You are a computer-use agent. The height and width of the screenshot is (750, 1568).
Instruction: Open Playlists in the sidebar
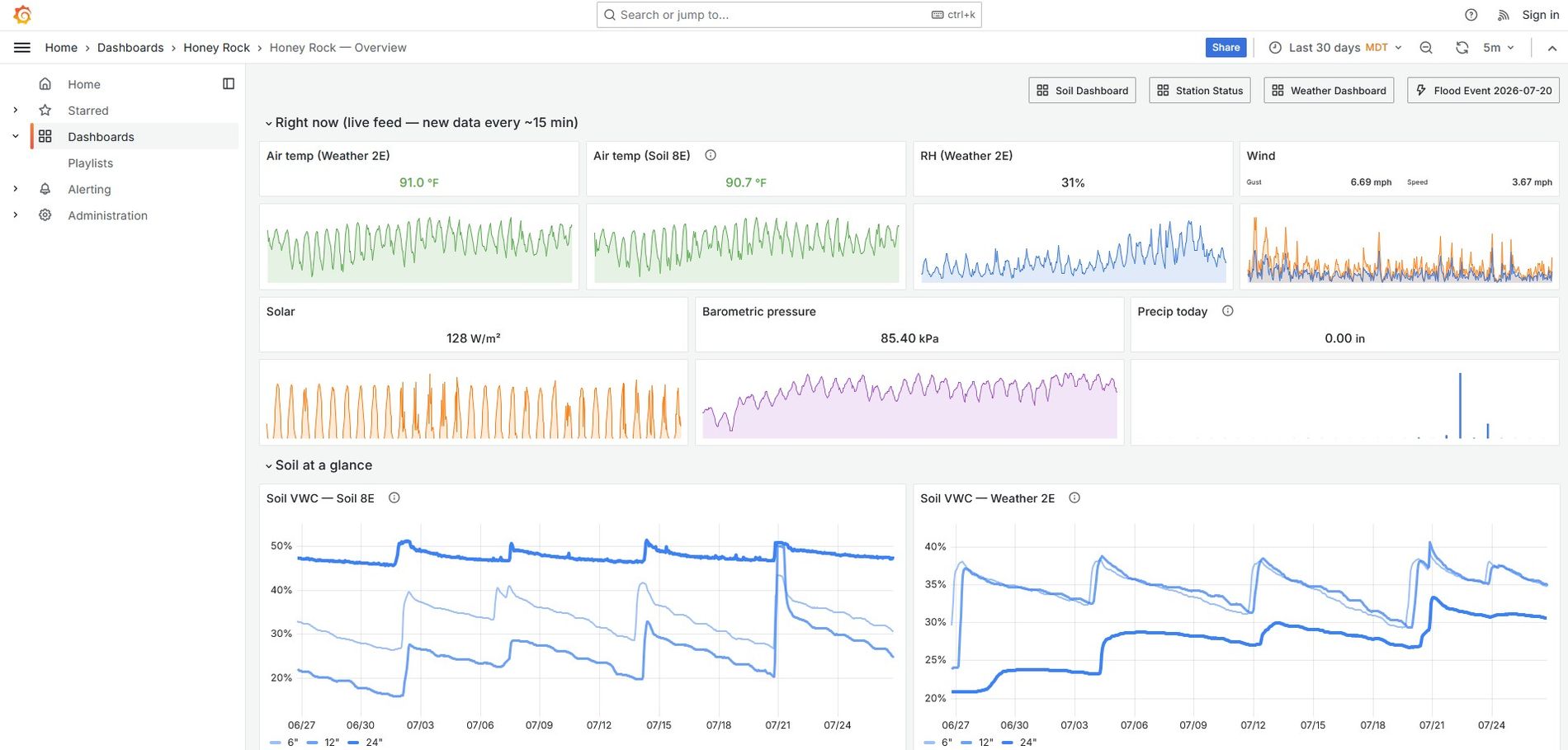point(91,163)
